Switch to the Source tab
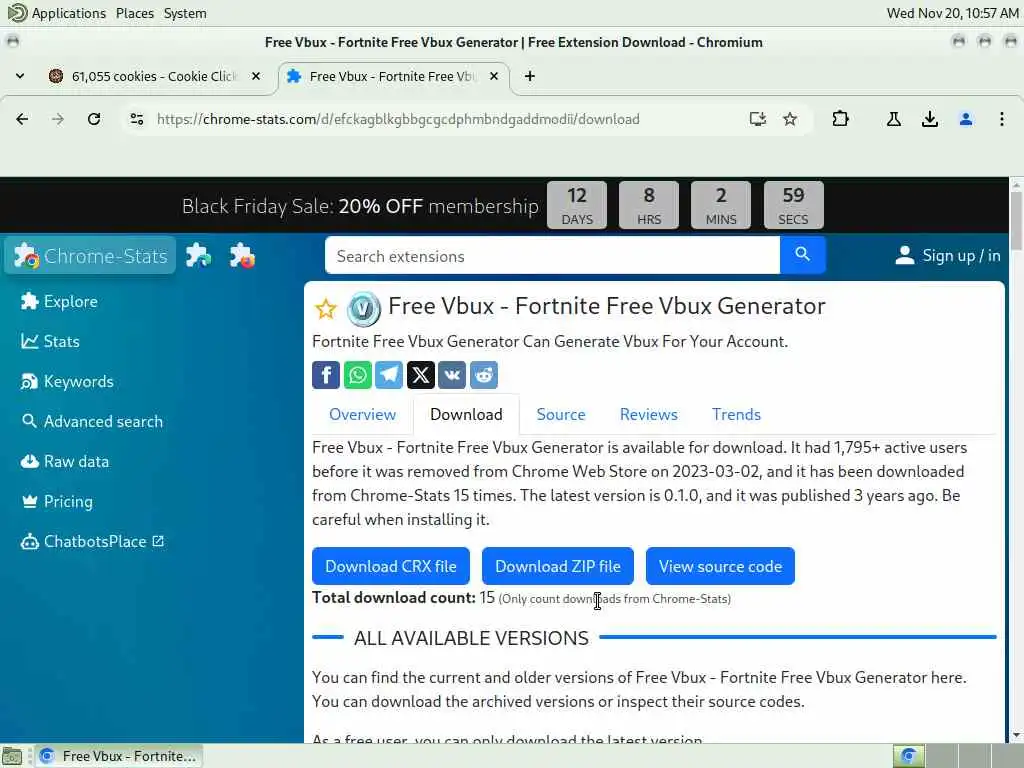The width and height of the screenshot is (1024, 768). click(x=561, y=414)
